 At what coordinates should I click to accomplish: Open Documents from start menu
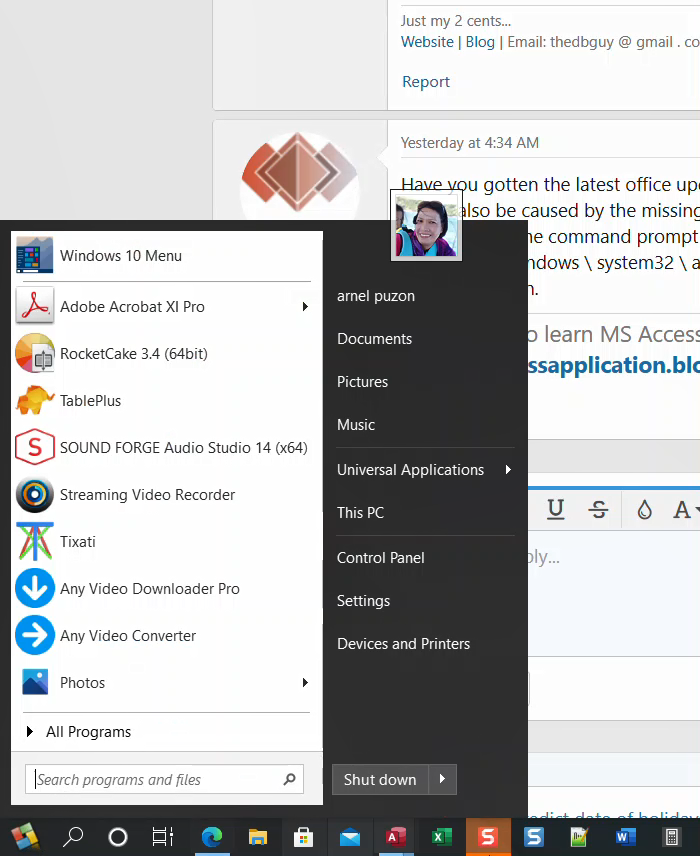tap(375, 338)
